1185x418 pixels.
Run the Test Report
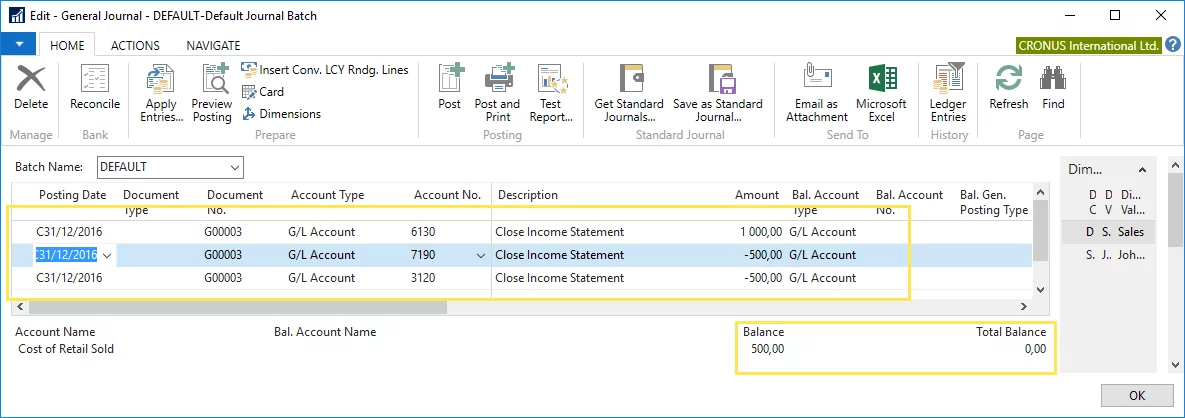coord(551,92)
